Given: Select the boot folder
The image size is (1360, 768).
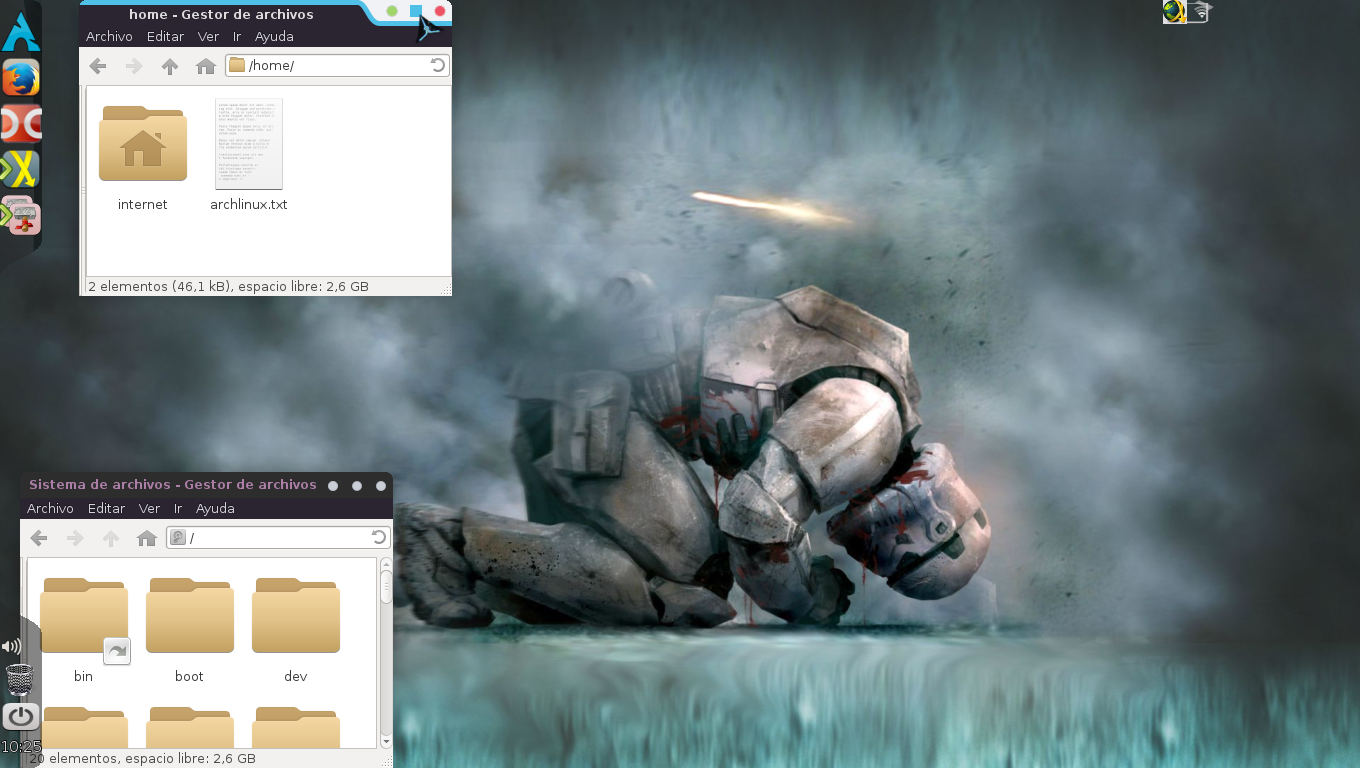Looking at the screenshot, I should (x=189, y=630).
